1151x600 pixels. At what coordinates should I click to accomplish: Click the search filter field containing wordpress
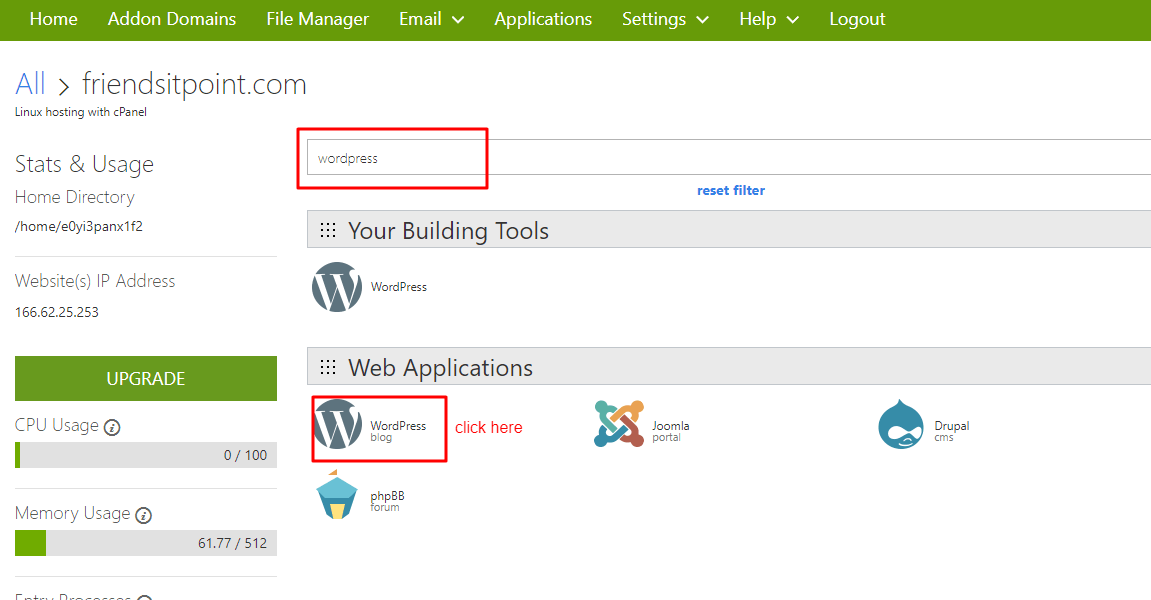pos(729,158)
